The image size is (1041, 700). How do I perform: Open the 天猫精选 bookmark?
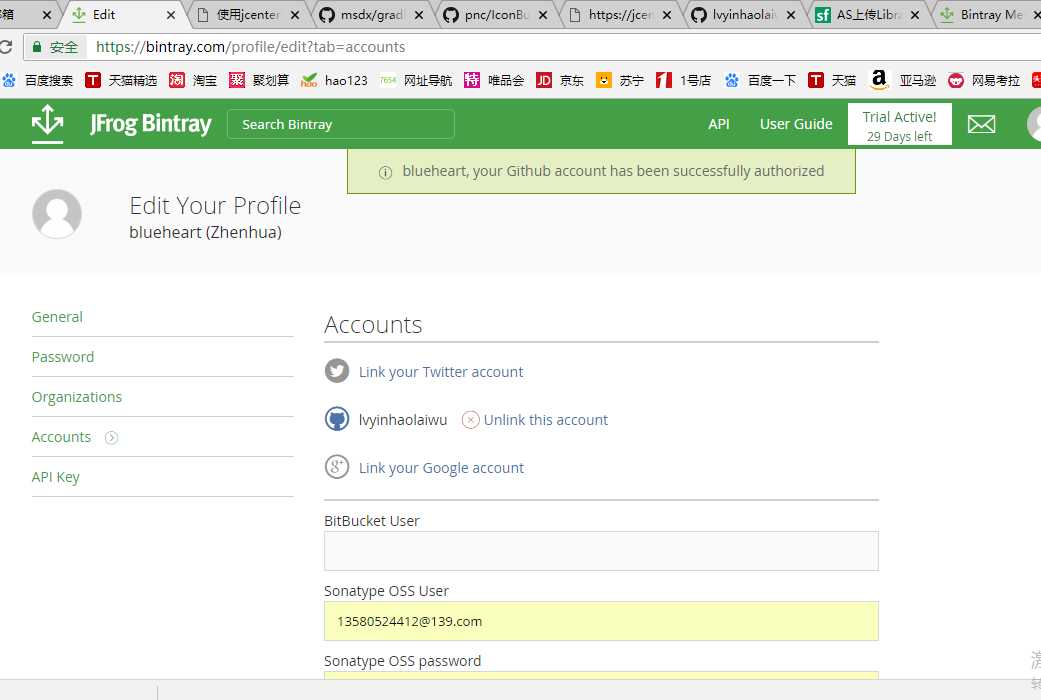[121, 80]
